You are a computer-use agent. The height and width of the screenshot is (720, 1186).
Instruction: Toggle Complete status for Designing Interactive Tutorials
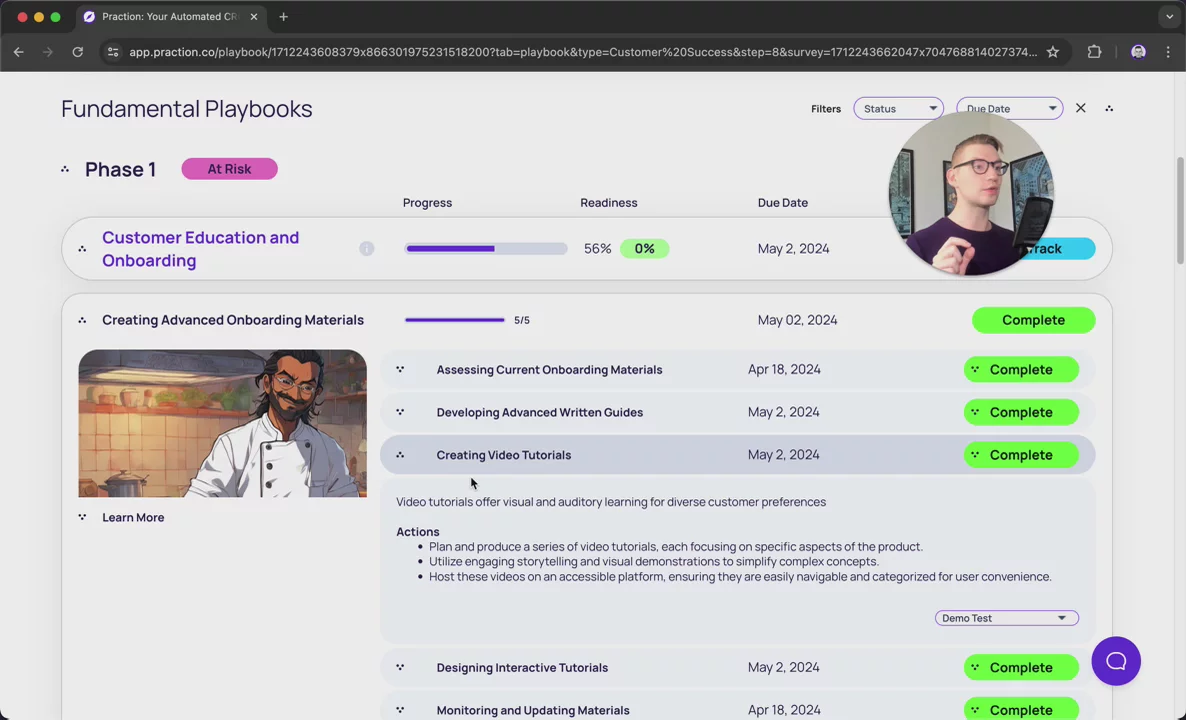pyautogui.click(x=1020, y=668)
